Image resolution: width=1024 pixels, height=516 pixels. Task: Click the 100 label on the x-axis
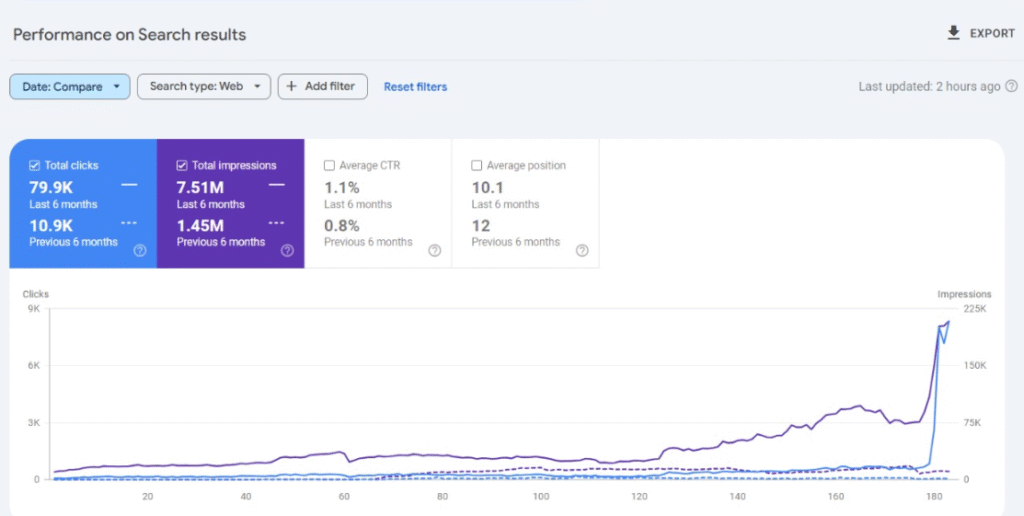(541, 497)
